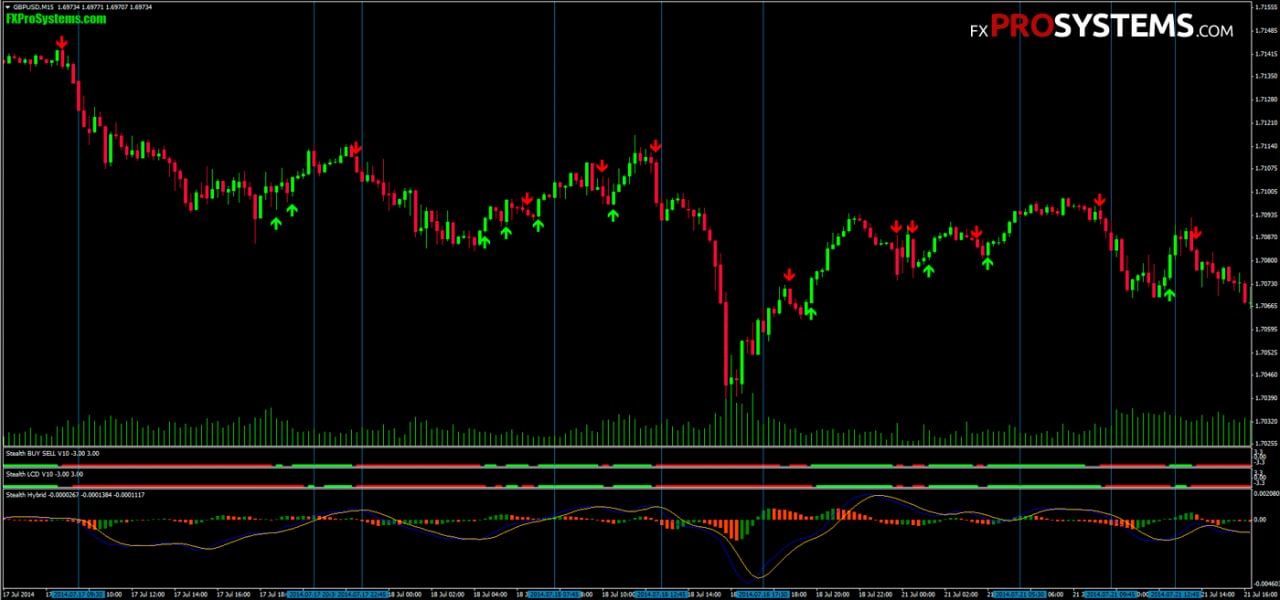Click the green buy arrow under the 21 Jul 12:45 line
Viewport: 1280px width, 600px height.
click(x=1169, y=294)
